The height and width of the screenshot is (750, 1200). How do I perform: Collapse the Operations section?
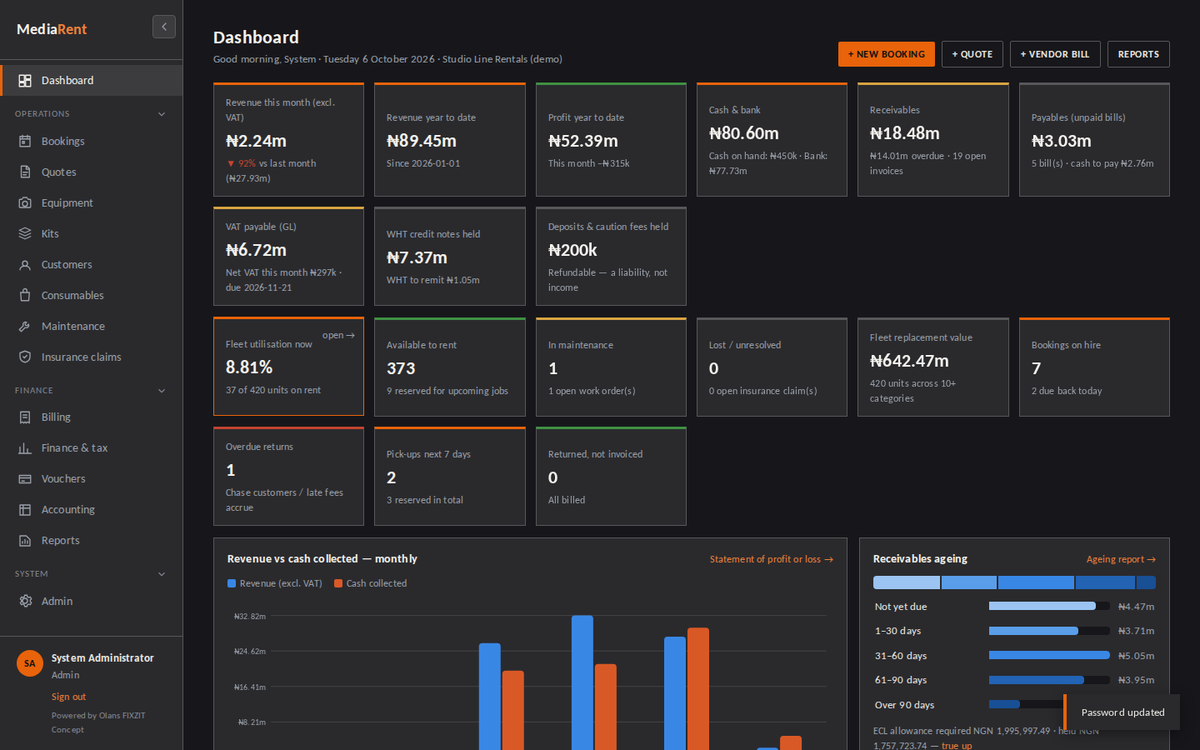162,114
